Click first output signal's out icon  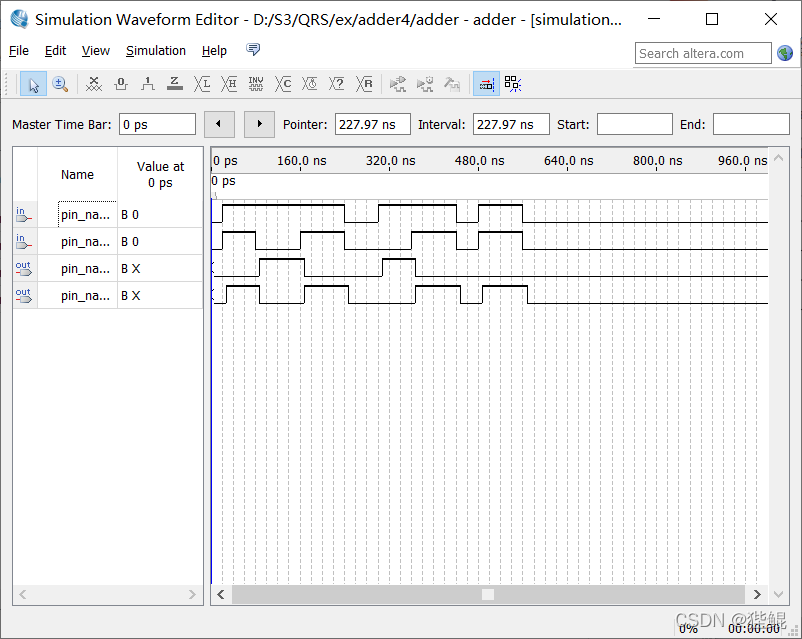click(x=23, y=269)
